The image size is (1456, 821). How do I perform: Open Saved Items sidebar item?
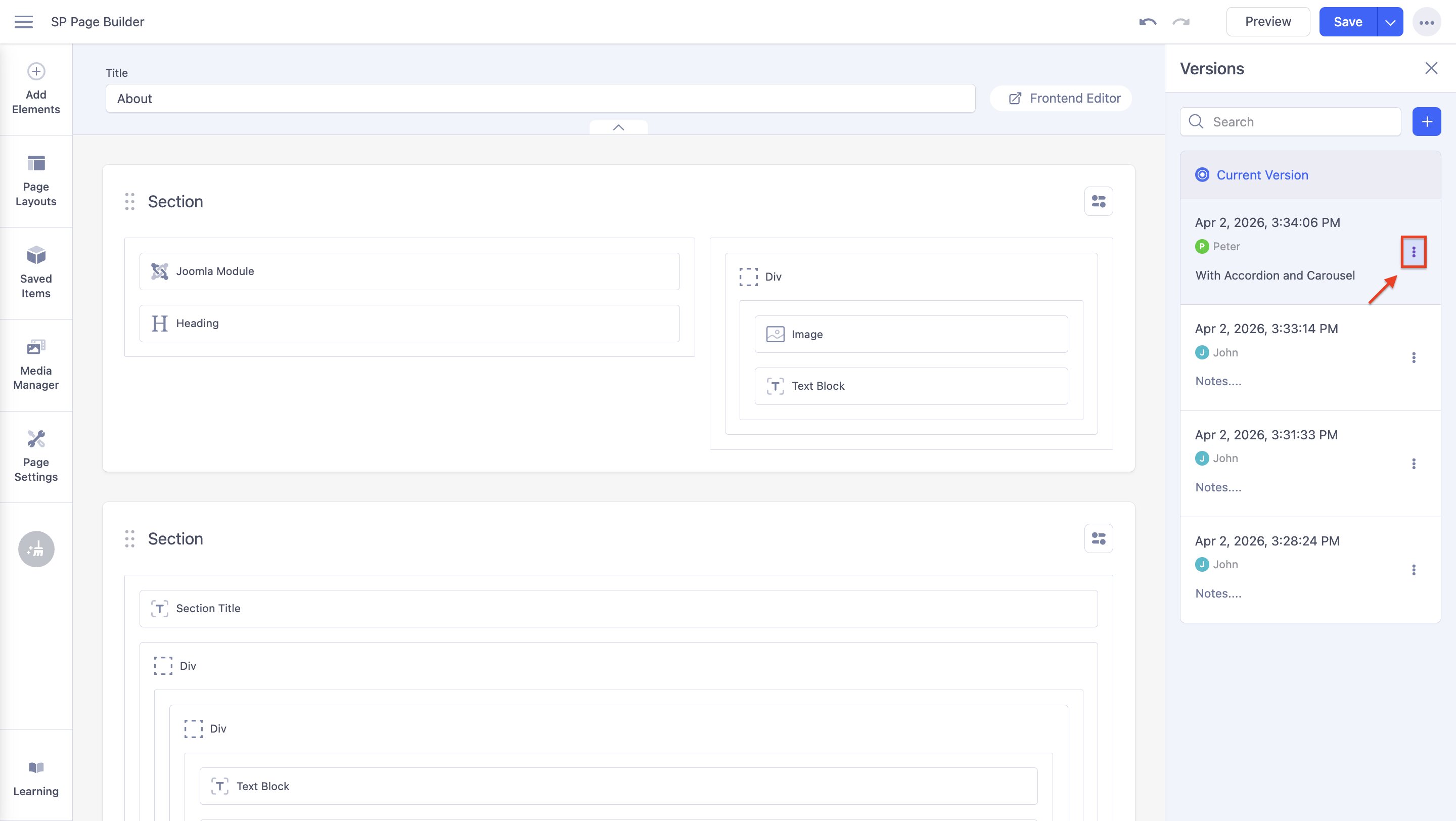point(36,273)
